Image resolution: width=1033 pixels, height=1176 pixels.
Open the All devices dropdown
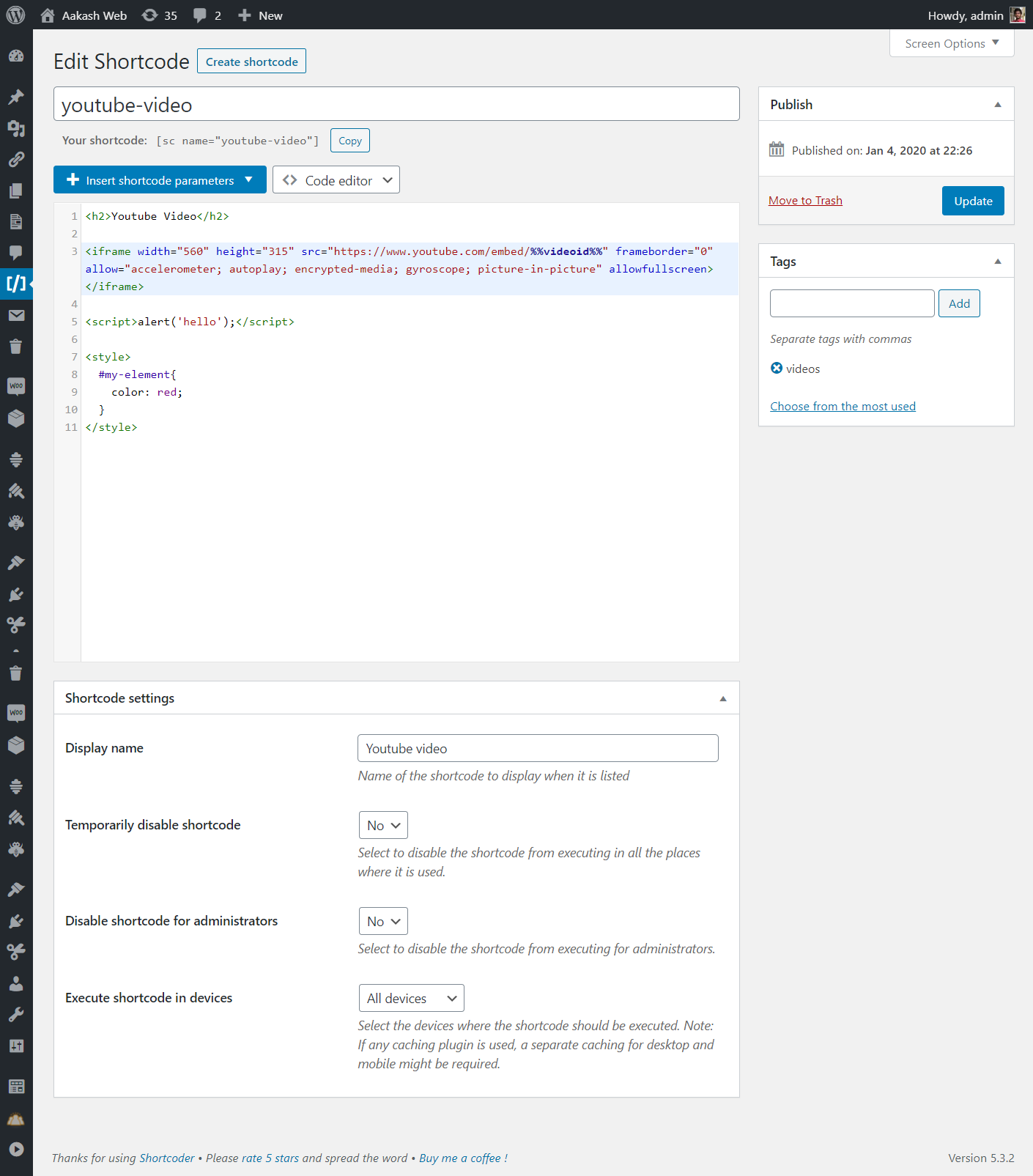coord(411,998)
